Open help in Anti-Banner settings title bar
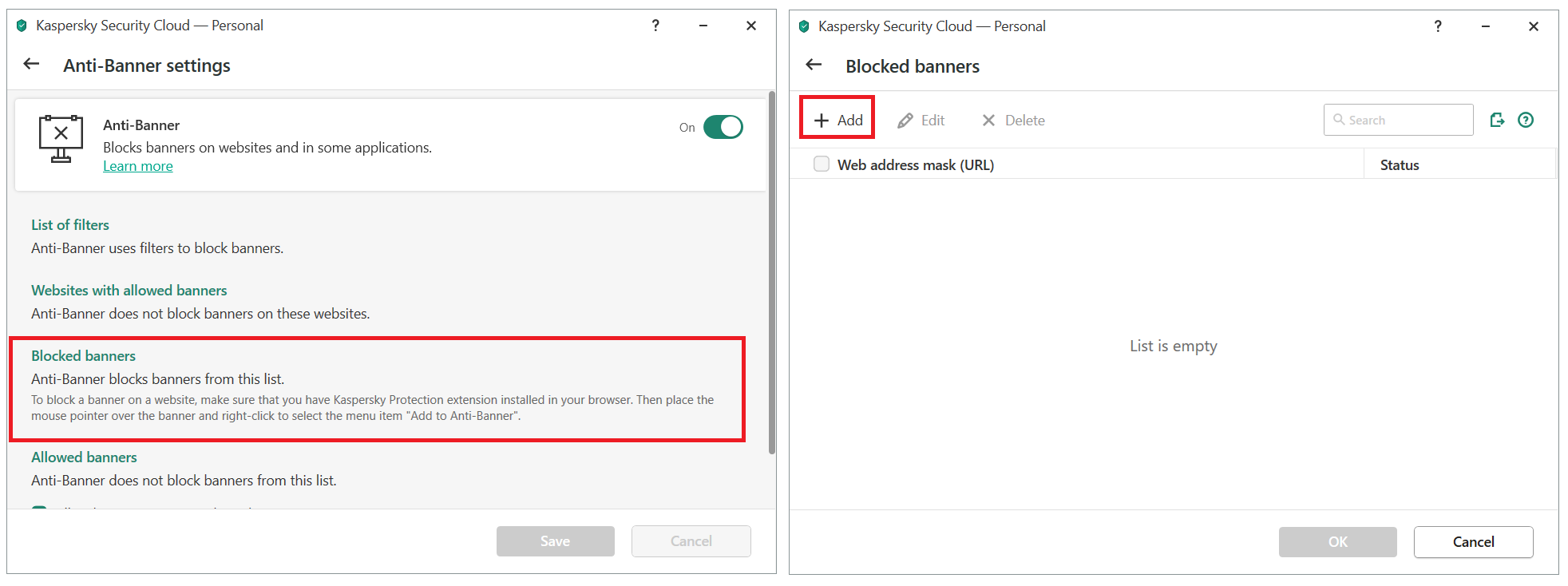 (x=655, y=26)
